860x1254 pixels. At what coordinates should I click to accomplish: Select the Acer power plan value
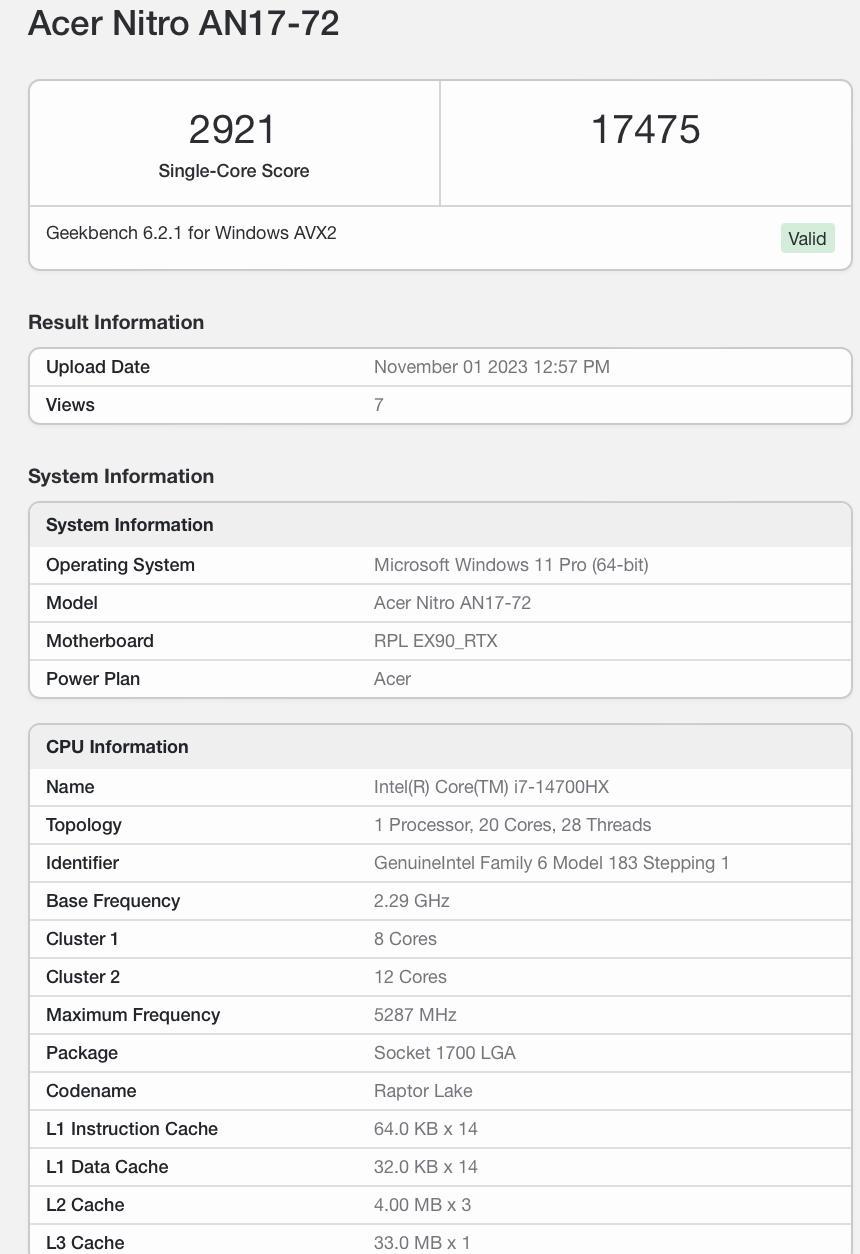tap(392, 679)
